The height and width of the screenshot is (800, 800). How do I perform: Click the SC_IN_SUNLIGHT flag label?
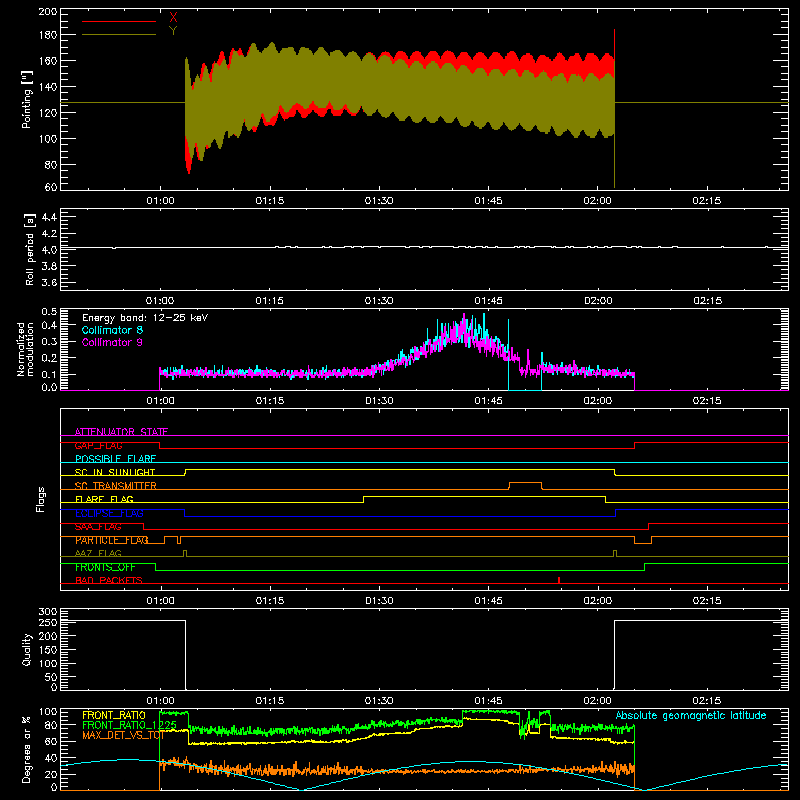(115, 472)
